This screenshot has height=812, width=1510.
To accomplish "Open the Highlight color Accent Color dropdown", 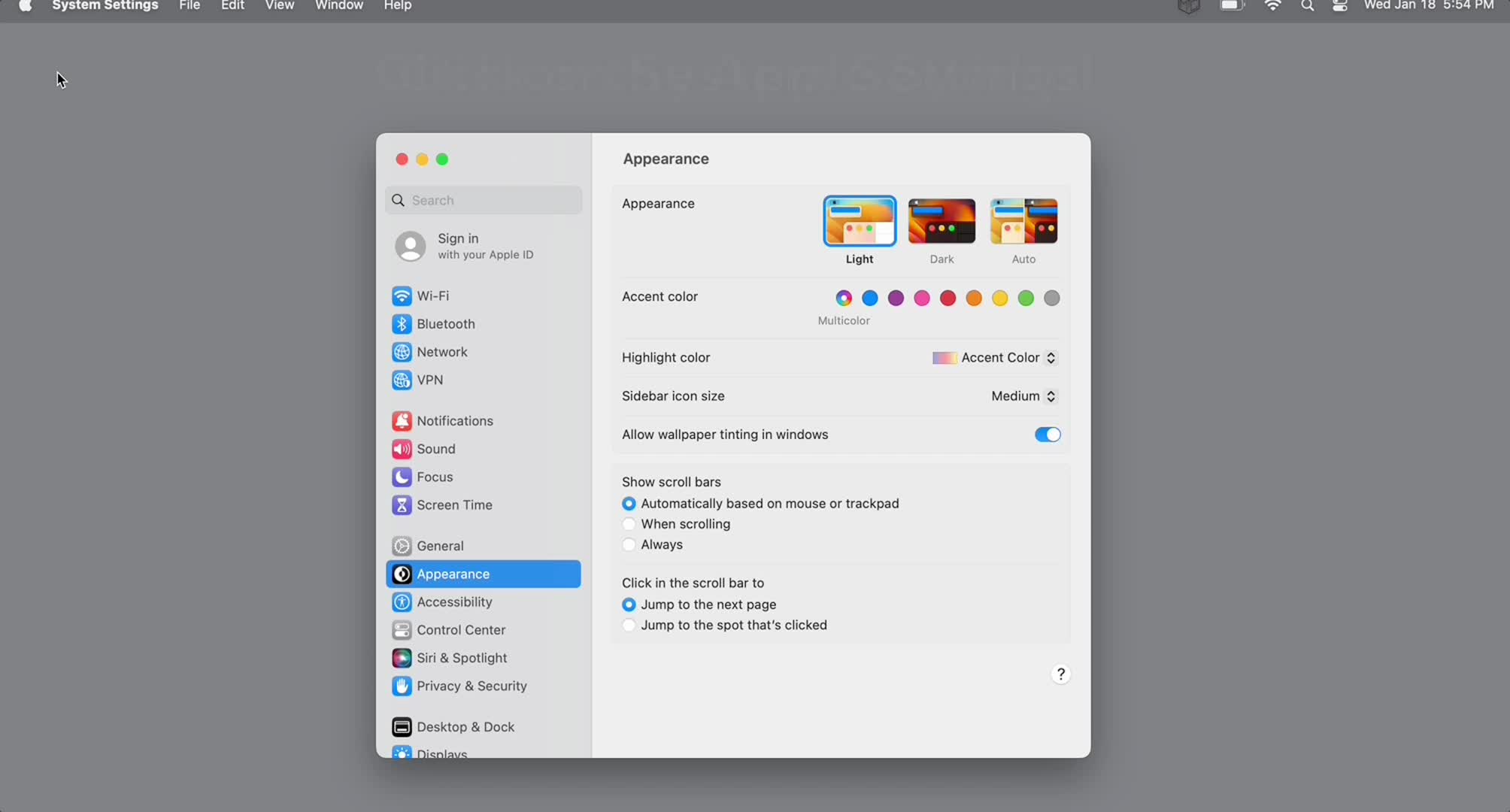I will tap(995, 358).
